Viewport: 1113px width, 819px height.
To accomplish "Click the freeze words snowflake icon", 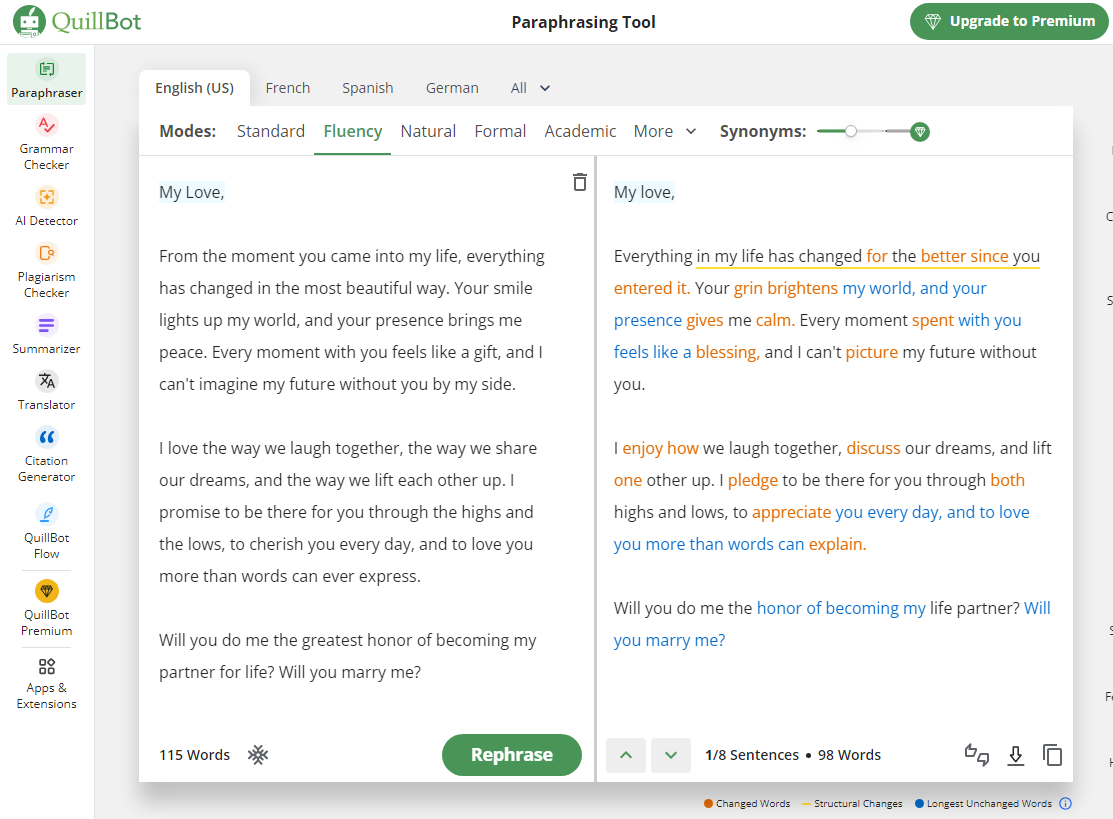I will click(x=258, y=755).
